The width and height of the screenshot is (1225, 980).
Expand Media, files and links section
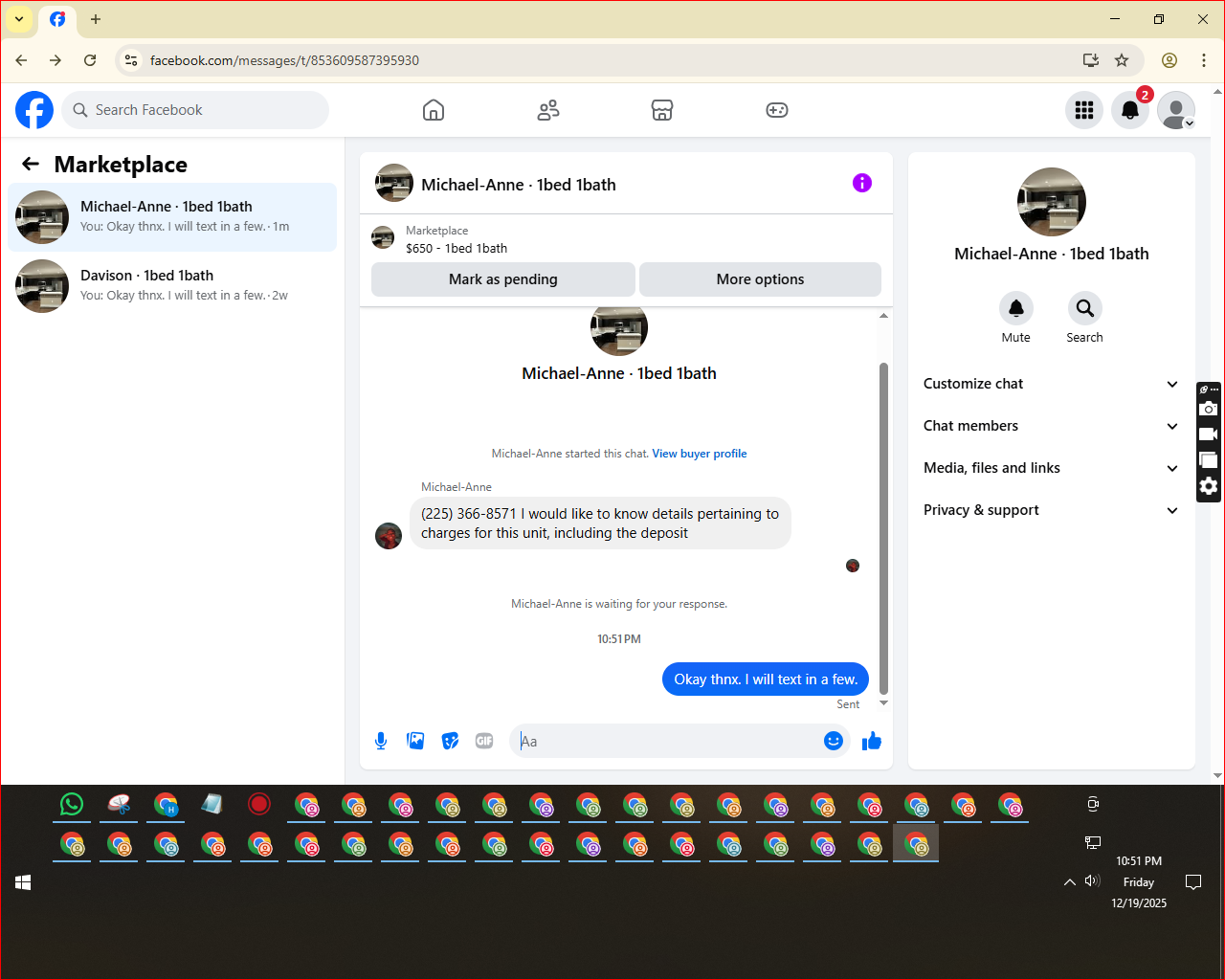[x=1051, y=468]
